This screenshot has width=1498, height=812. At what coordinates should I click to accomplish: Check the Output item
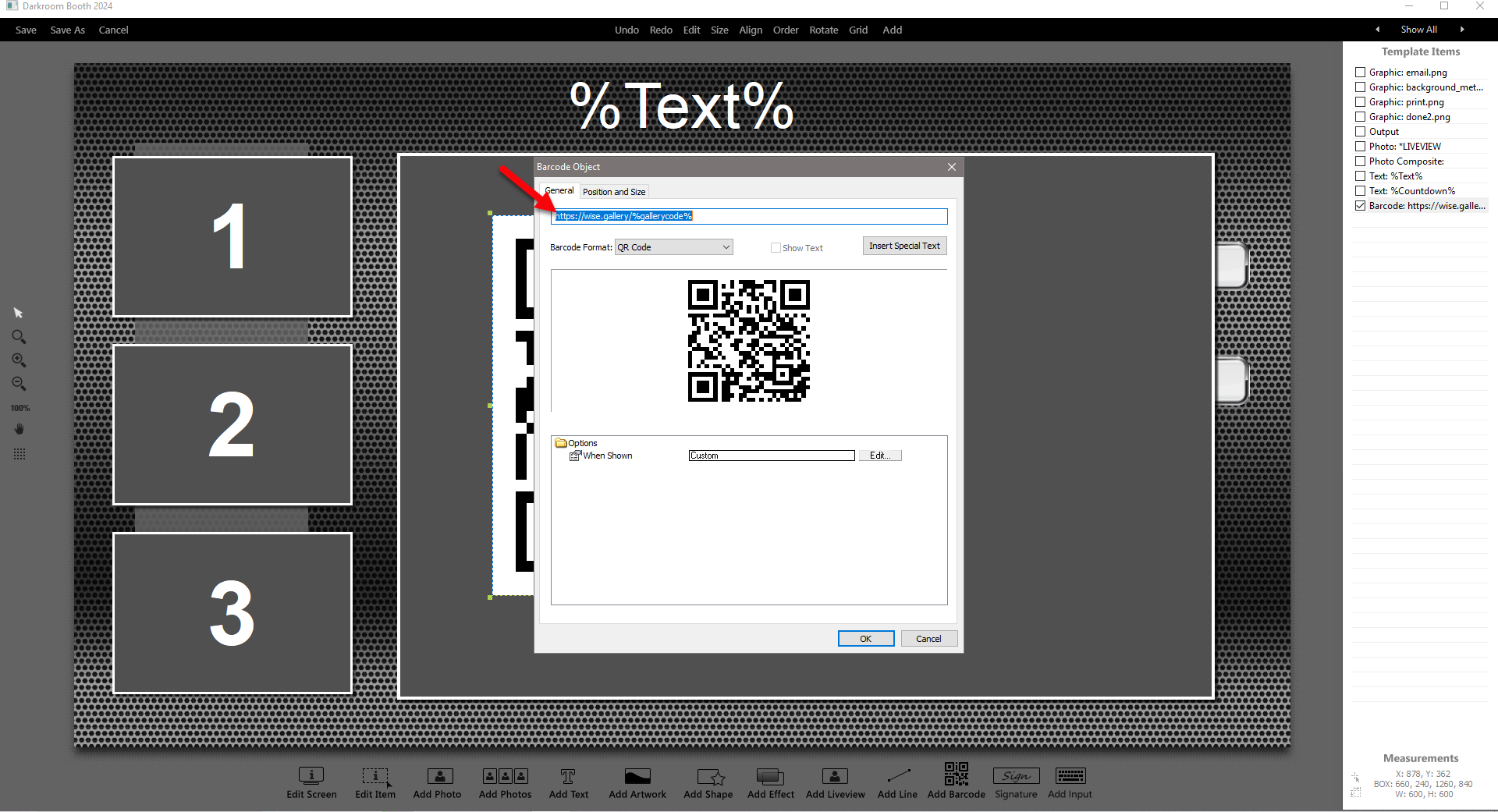click(x=1361, y=132)
